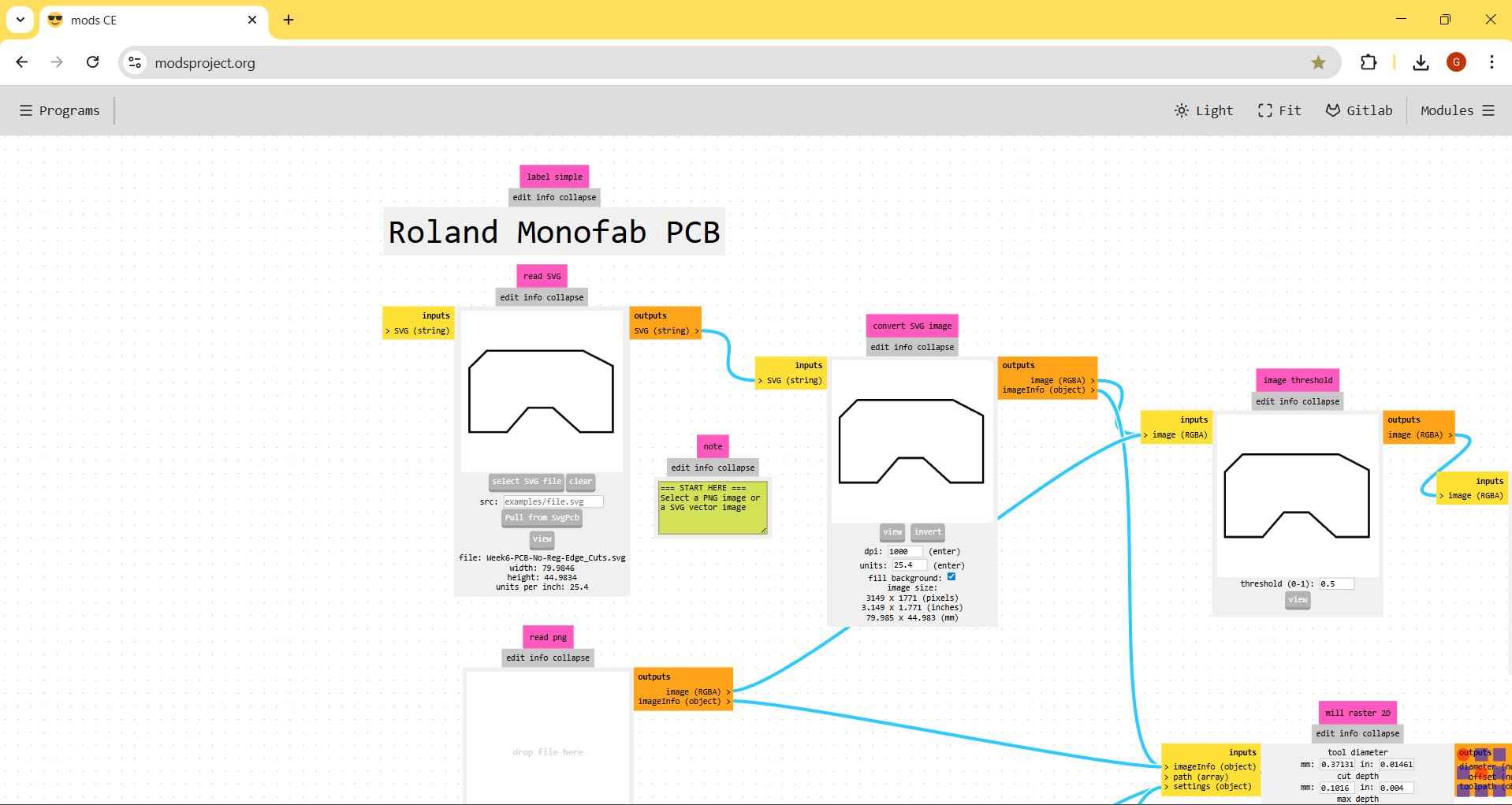Image resolution: width=1512 pixels, height=805 pixels.
Task: Click convert SVG image output image (RGBA) port
Action: tap(1062, 380)
